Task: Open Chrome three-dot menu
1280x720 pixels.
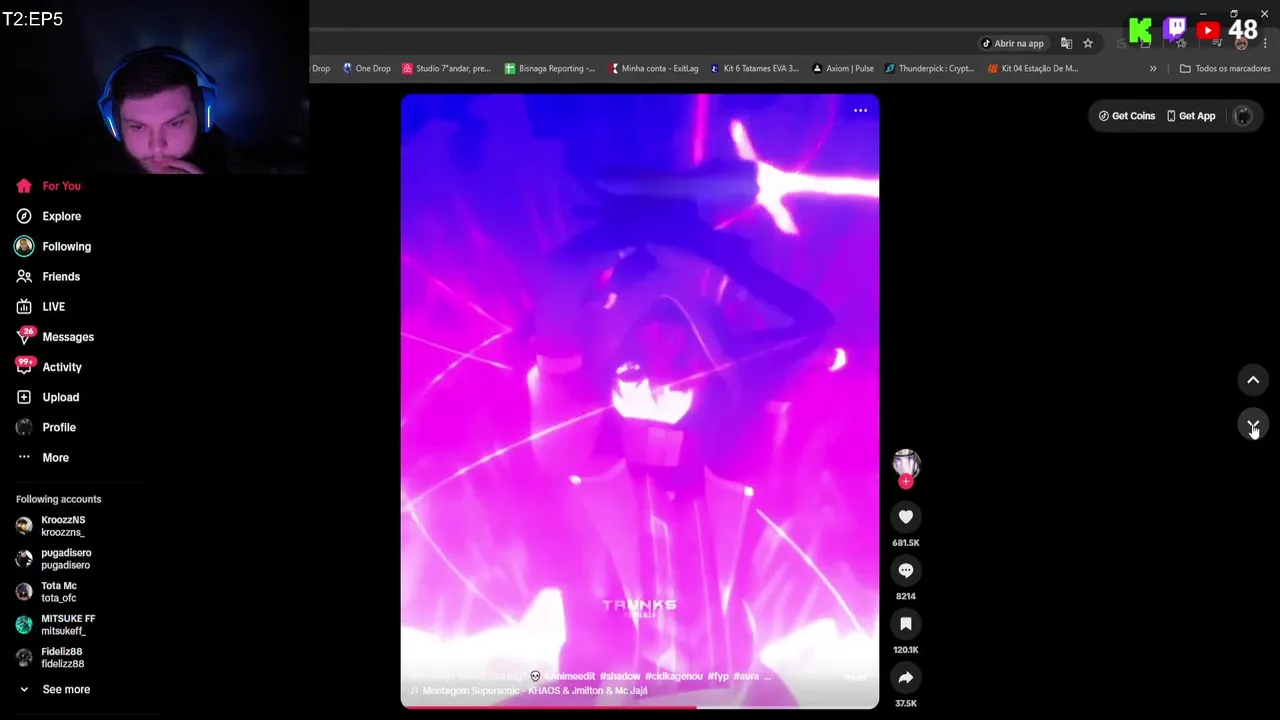Action: coord(1265,43)
